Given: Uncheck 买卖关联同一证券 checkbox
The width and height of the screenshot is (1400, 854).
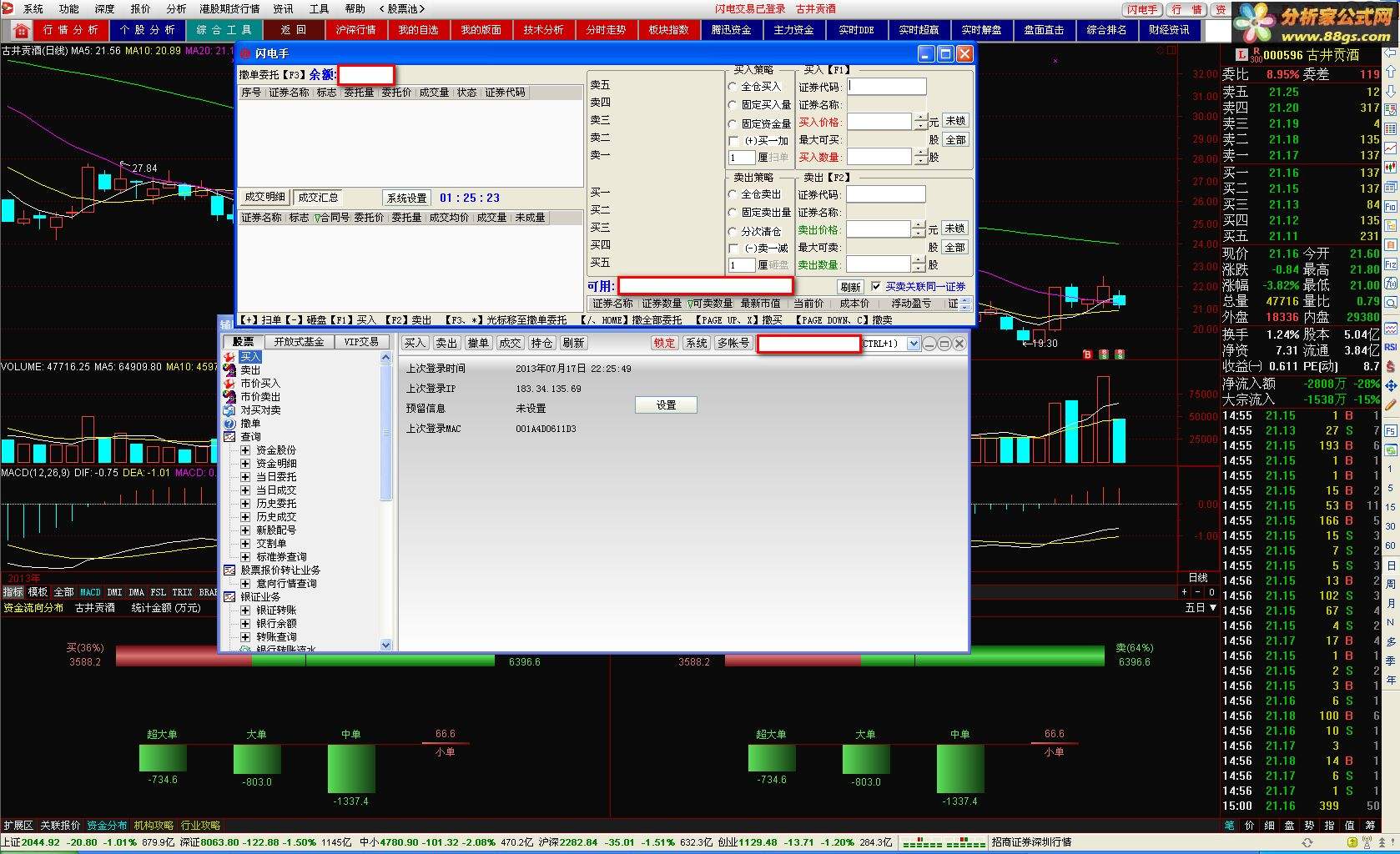Looking at the screenshot, I should [876, 286].
